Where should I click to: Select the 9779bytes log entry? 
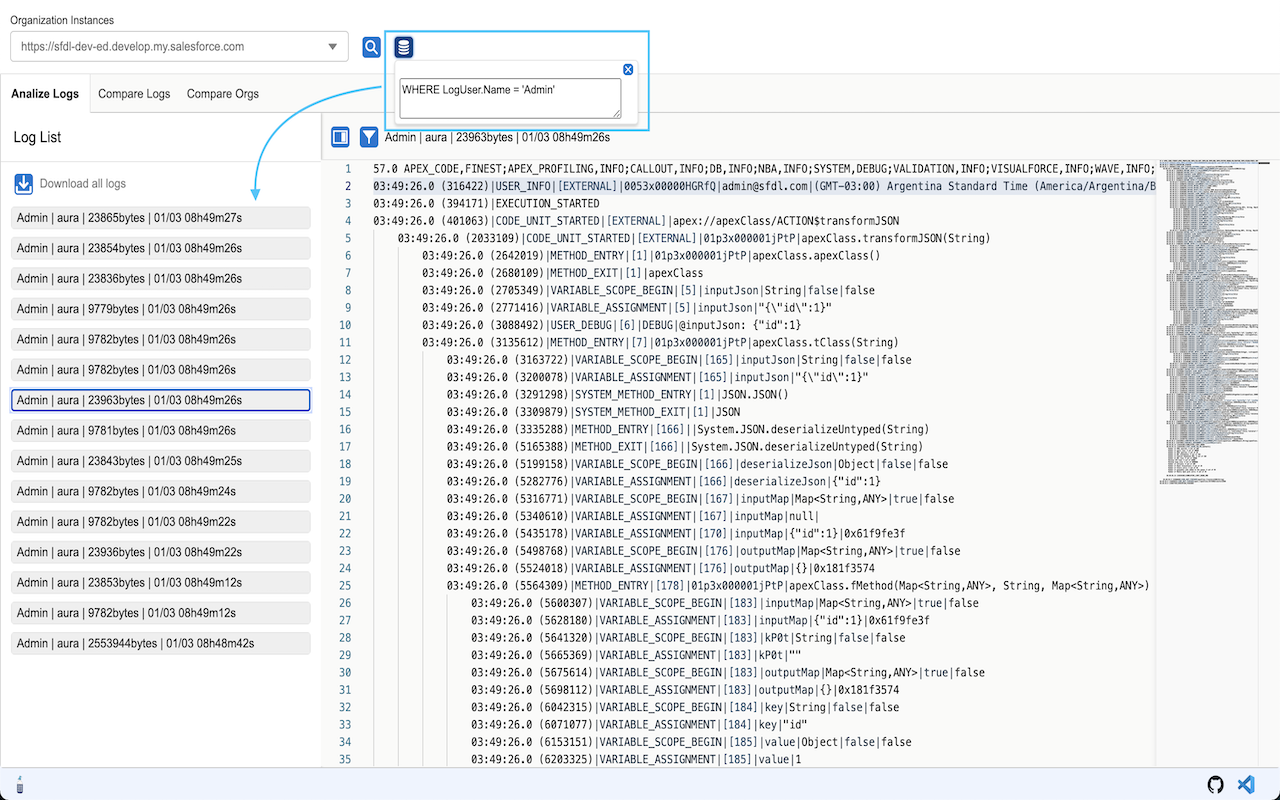tap(161, 309)
